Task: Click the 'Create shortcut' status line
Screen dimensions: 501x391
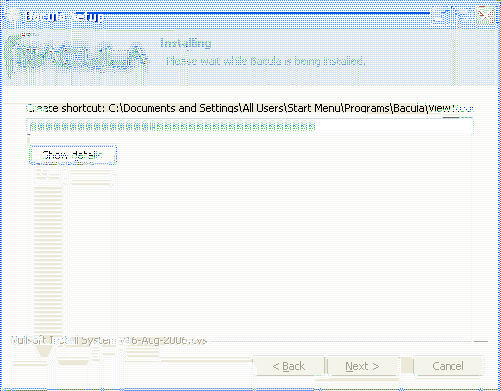Action: pos(250,108)
